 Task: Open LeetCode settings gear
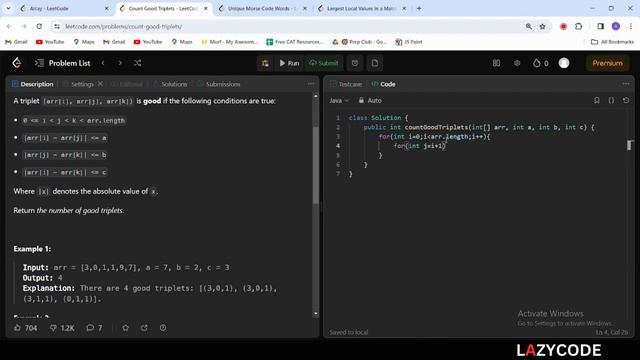517,63
